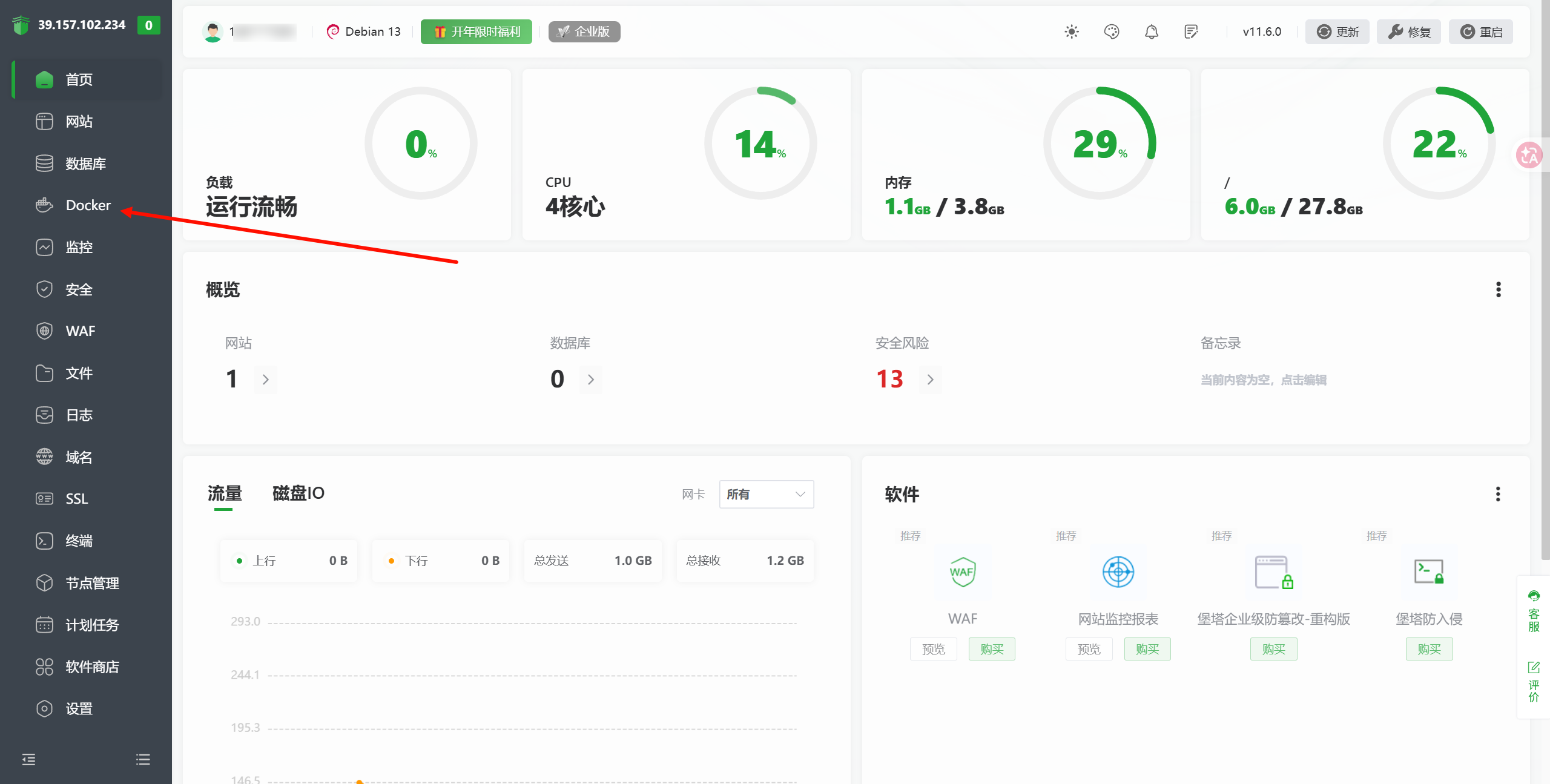Click sidebar list settings icon at bottom
Image resolution: width=1550 pixels, height=784 pixels.
(143, 759)
